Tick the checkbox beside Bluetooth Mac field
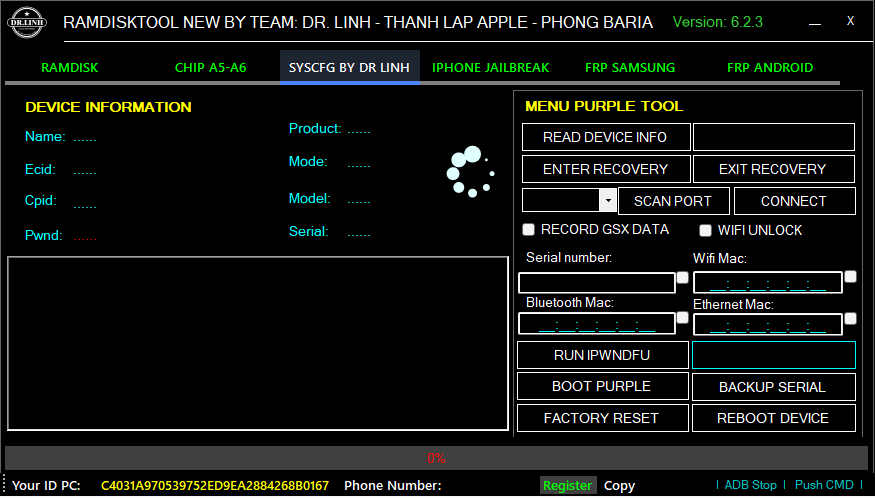This screenshot has height=498, width=875. coord(682,318)
